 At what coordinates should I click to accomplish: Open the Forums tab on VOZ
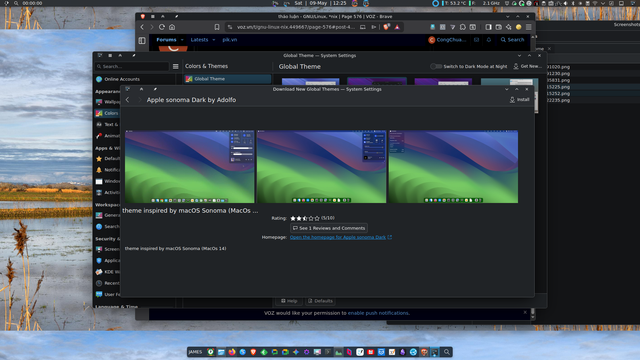coord(166,40)
